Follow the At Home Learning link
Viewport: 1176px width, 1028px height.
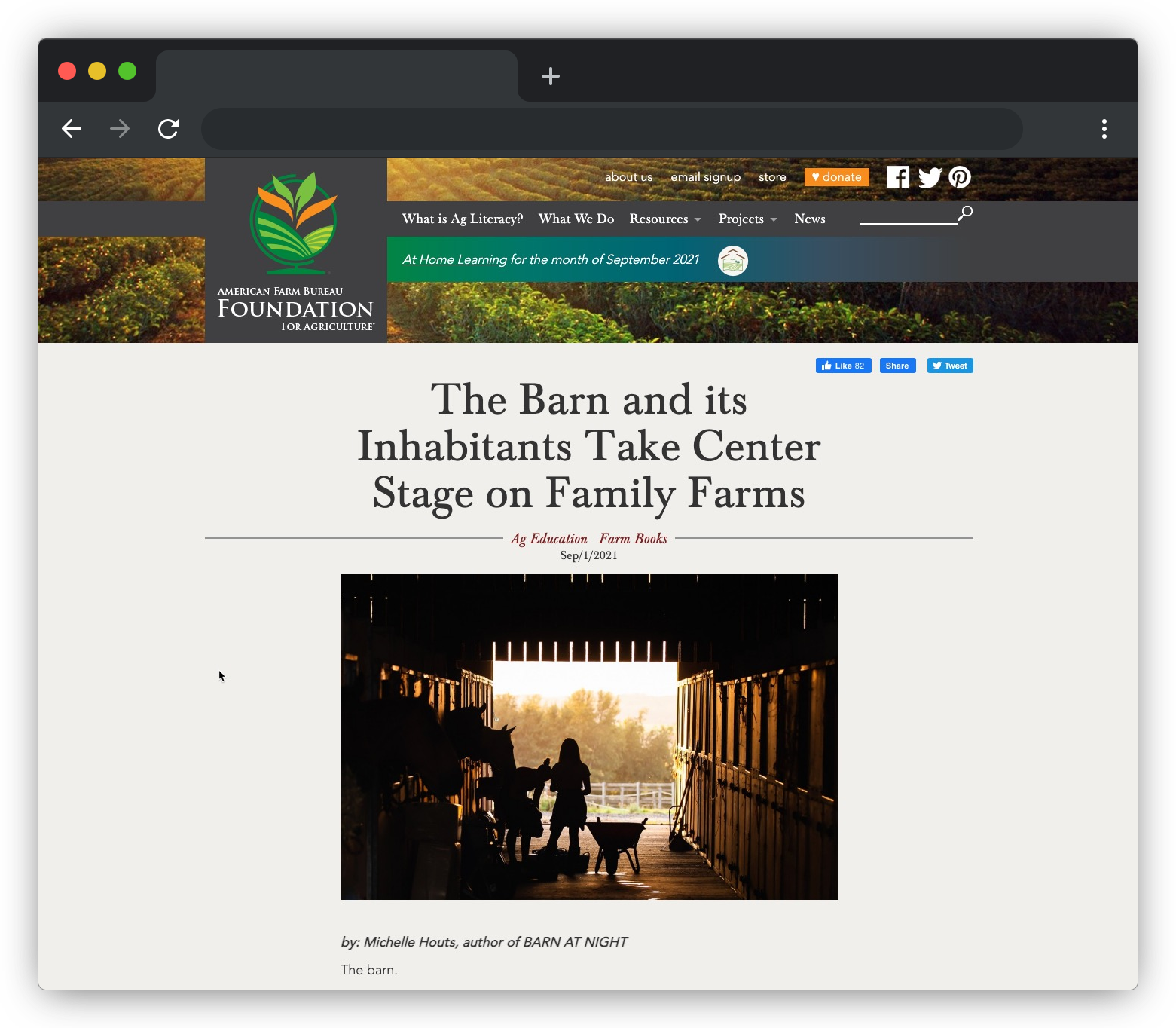454,259
